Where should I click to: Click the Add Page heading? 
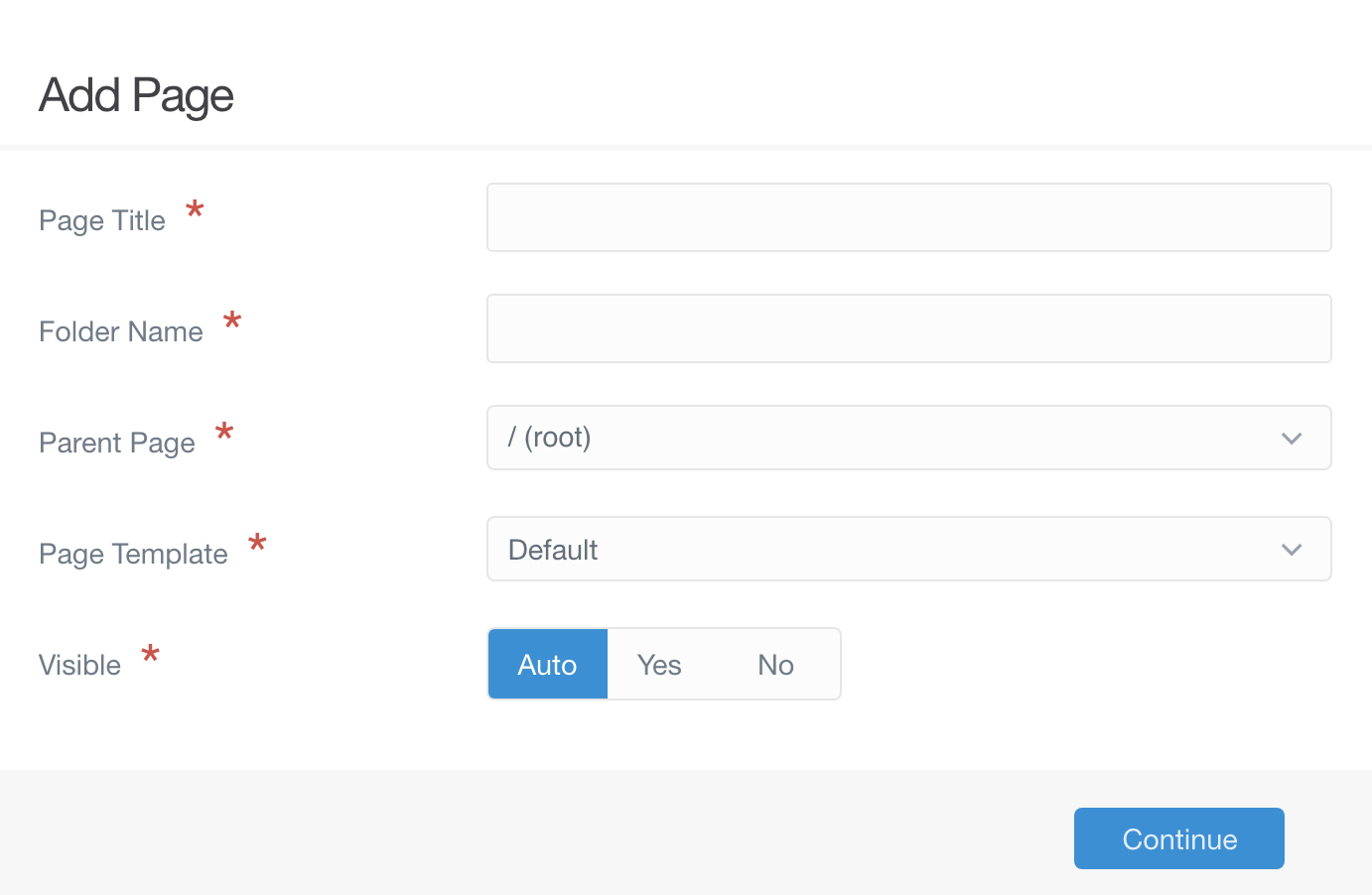[x=137, y=95]
